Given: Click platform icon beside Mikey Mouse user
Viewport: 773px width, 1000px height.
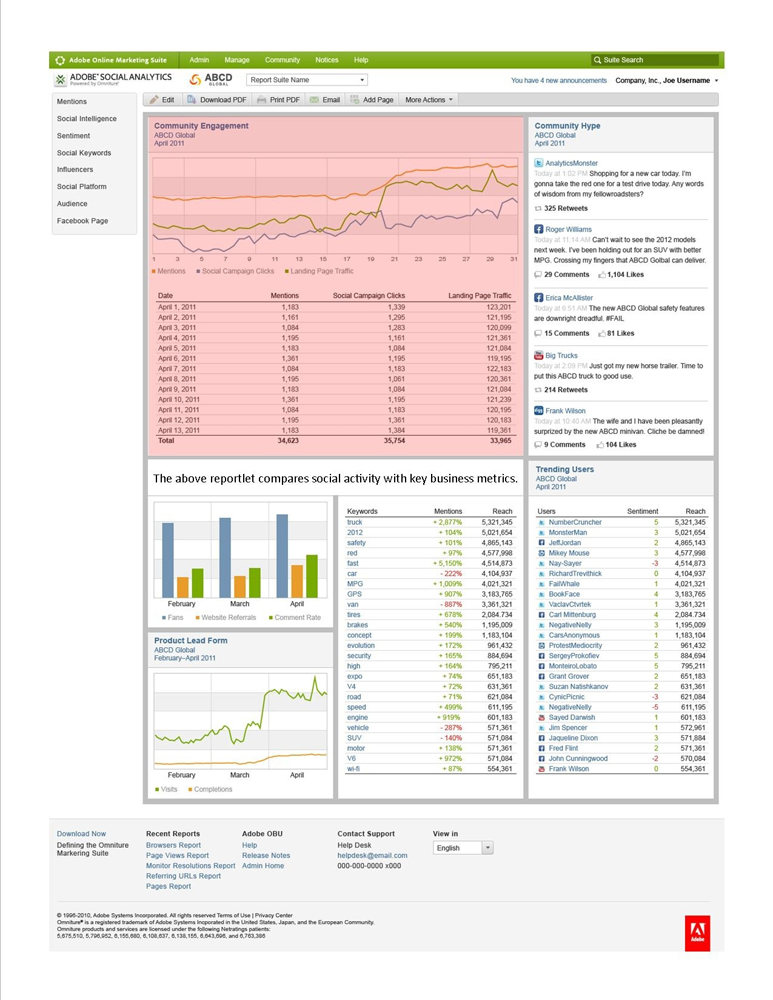Looking at the screenshot, I should 541,553.
